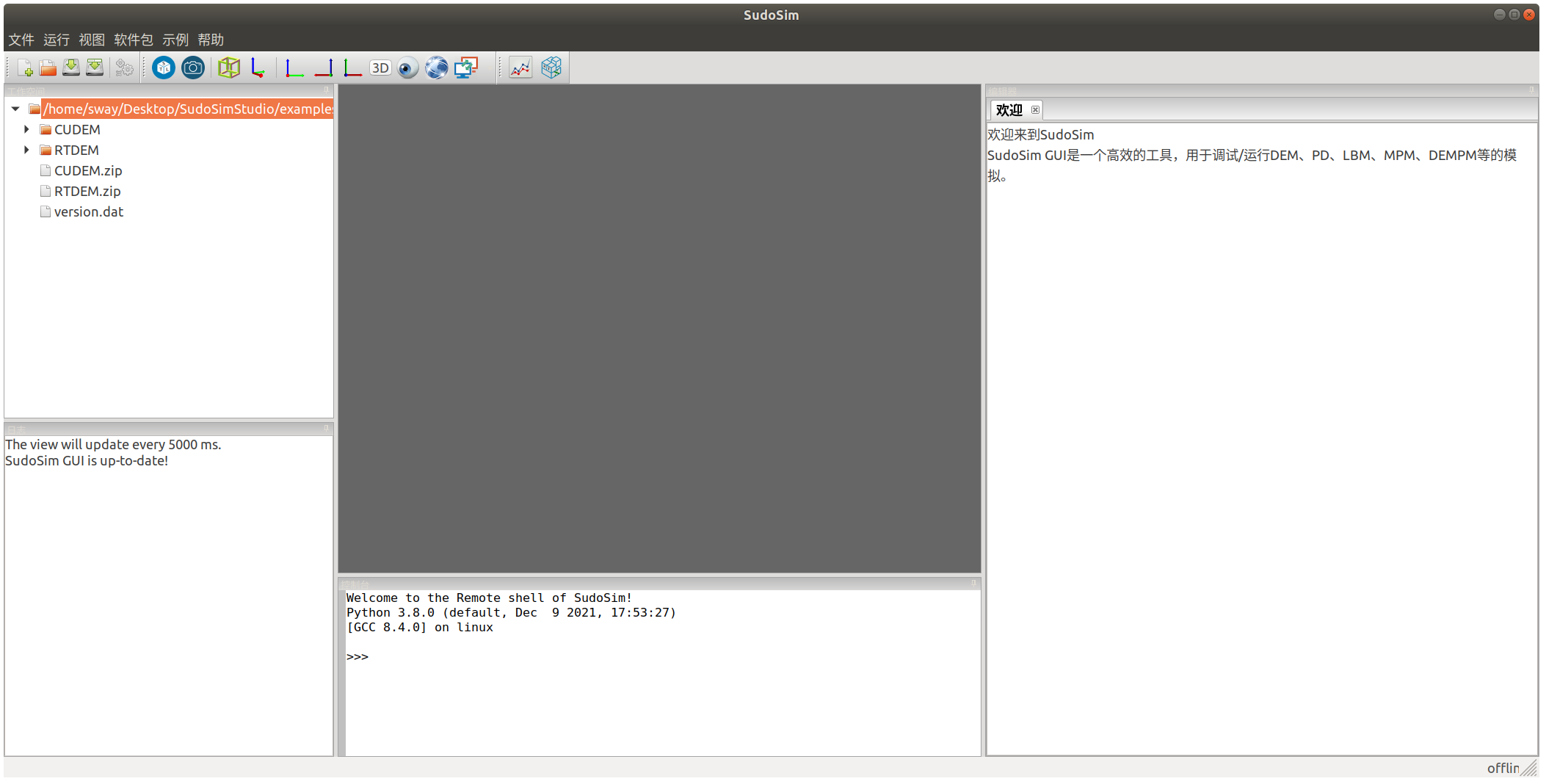Viewport: 1546px width, 784px height.
Task: Toggle the 3D view mode
Action: 380,67
